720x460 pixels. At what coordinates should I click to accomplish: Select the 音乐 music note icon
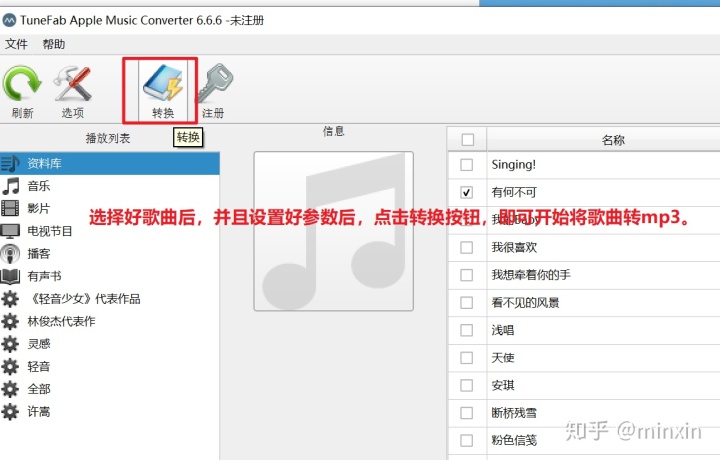11,186
